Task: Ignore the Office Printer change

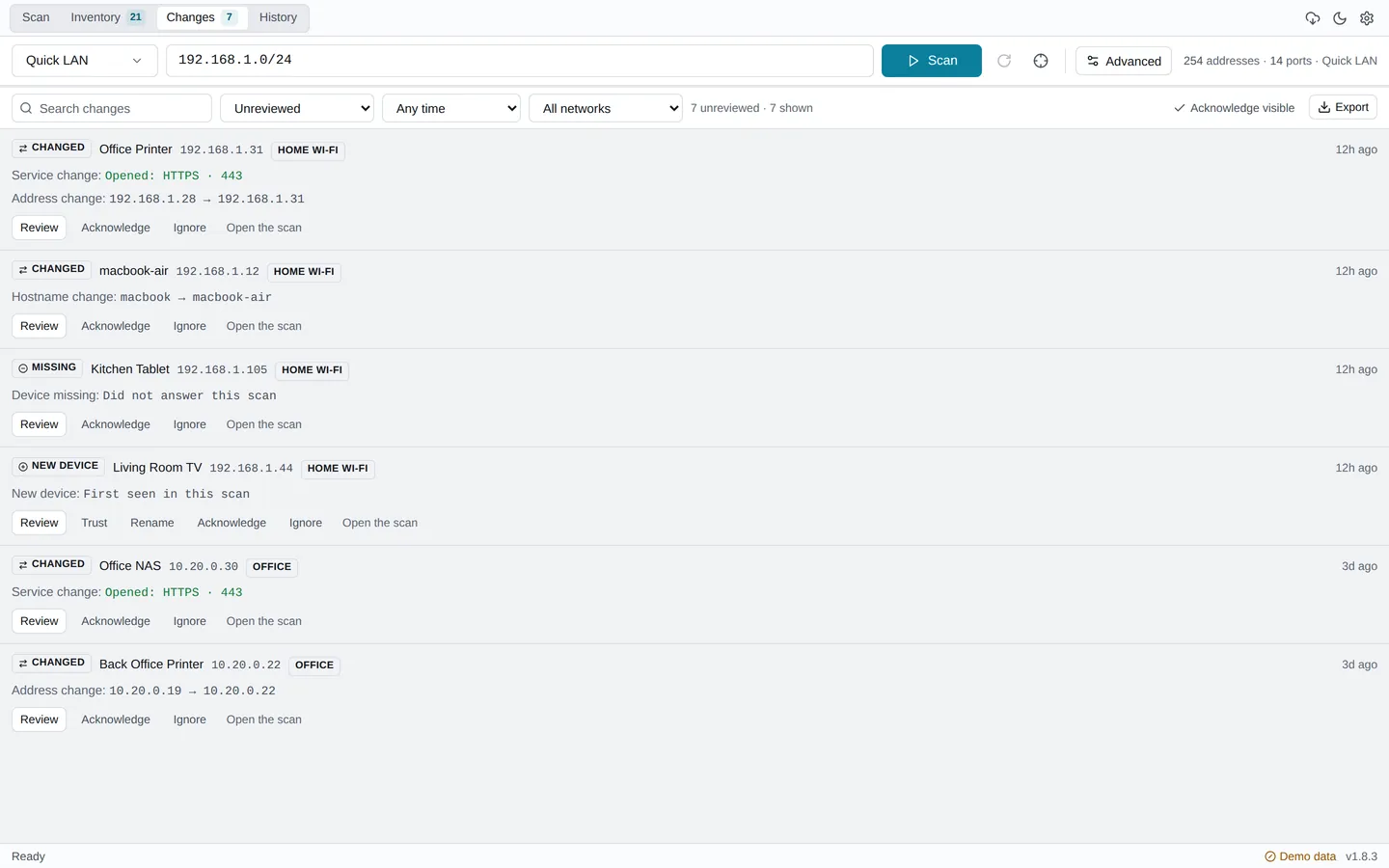Action: (x=190, y=228)
